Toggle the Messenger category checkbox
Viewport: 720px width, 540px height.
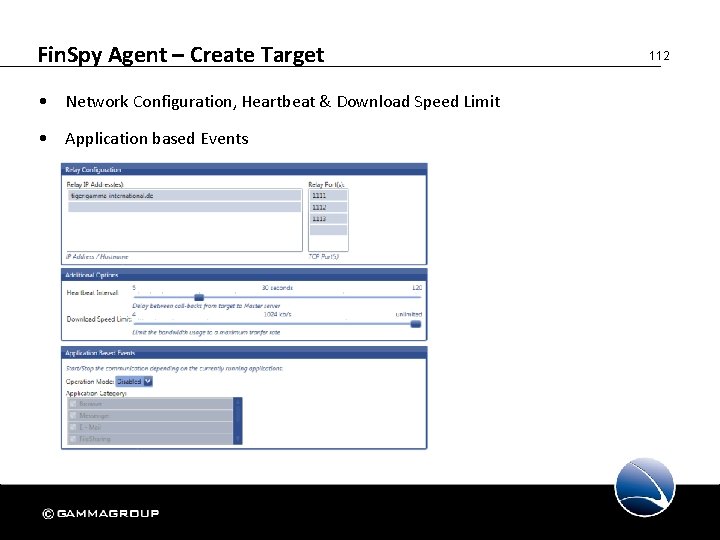tap(73, 416)
